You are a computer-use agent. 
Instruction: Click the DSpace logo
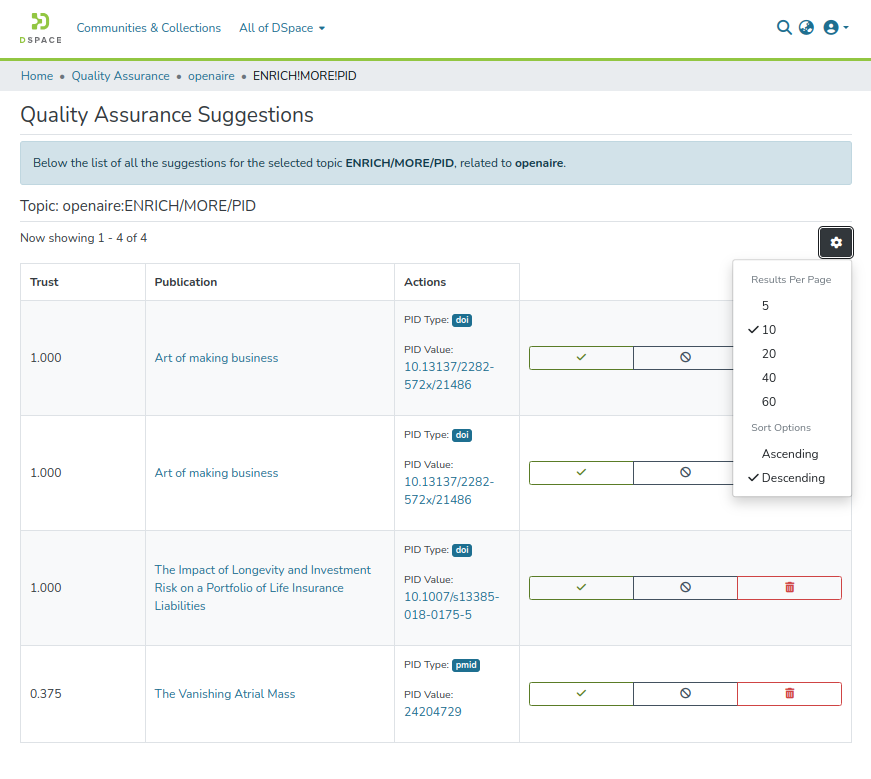40,28
